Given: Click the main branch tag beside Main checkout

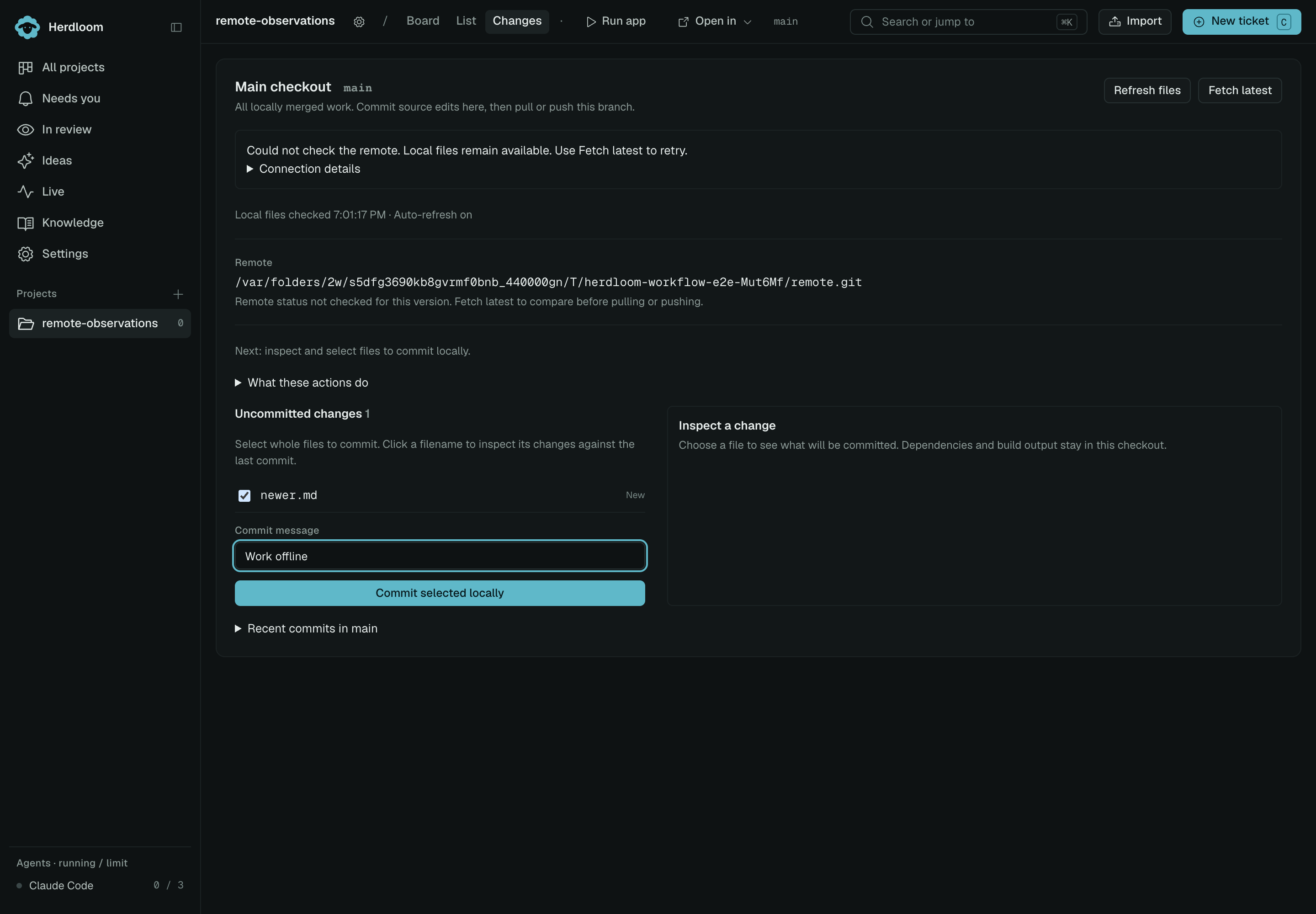Looking at the screenshot, I should (x=357, y=88).
